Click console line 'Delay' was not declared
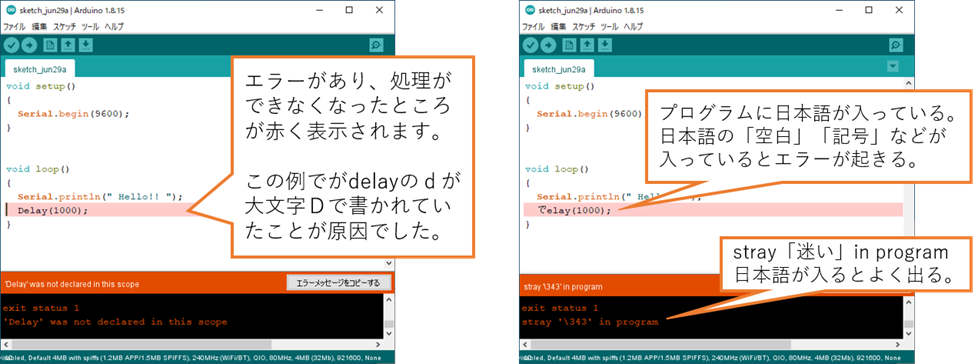 115,322
